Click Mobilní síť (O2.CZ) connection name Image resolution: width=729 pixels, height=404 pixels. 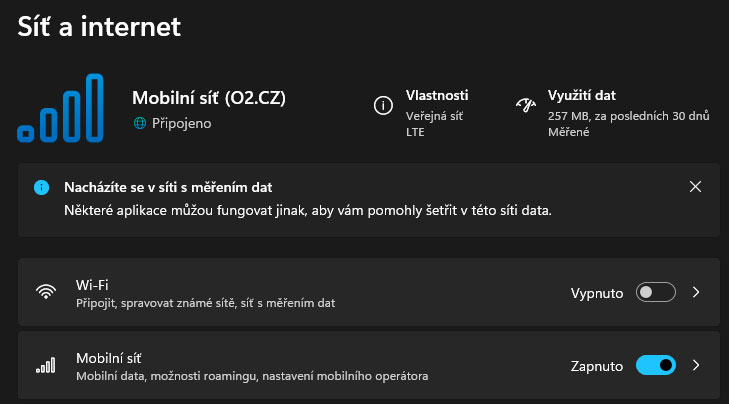click(x=209, y=98)
